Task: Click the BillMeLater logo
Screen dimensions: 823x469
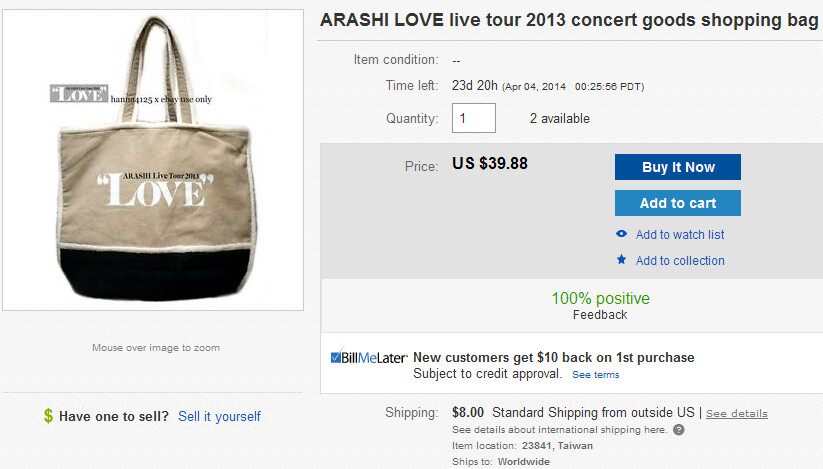Action: [x=367, y=357]
